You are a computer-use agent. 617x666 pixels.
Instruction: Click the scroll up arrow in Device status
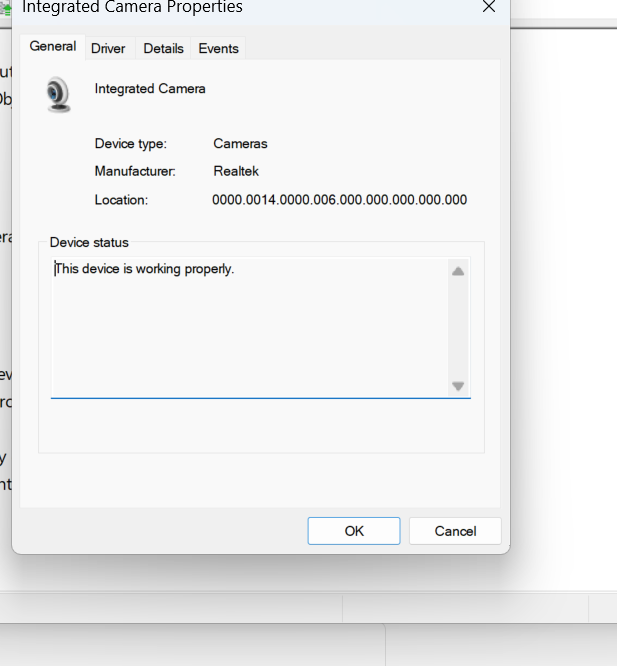(458, 271)
